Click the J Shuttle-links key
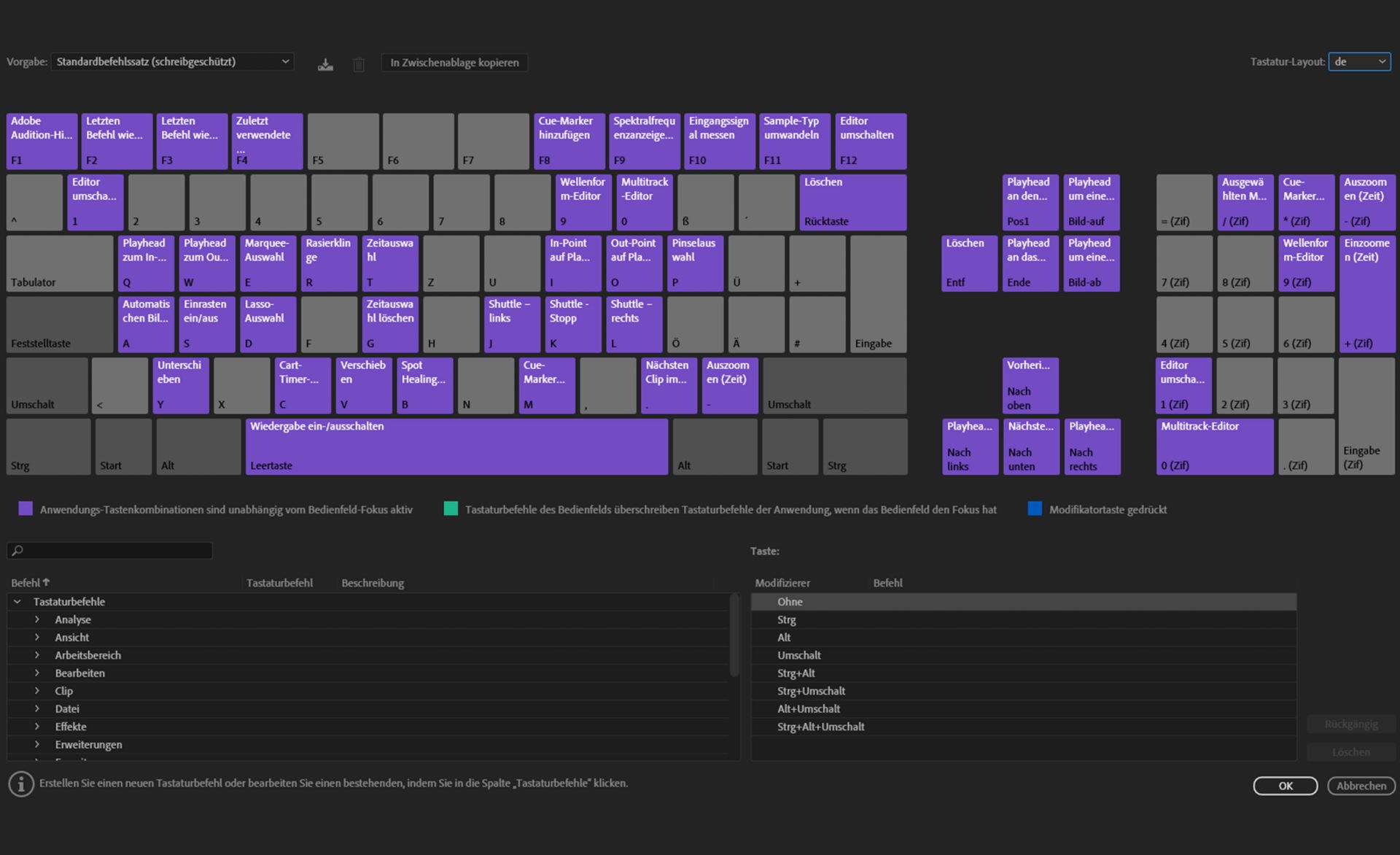Screen dimensions: 1400x855 click(513, 325)
